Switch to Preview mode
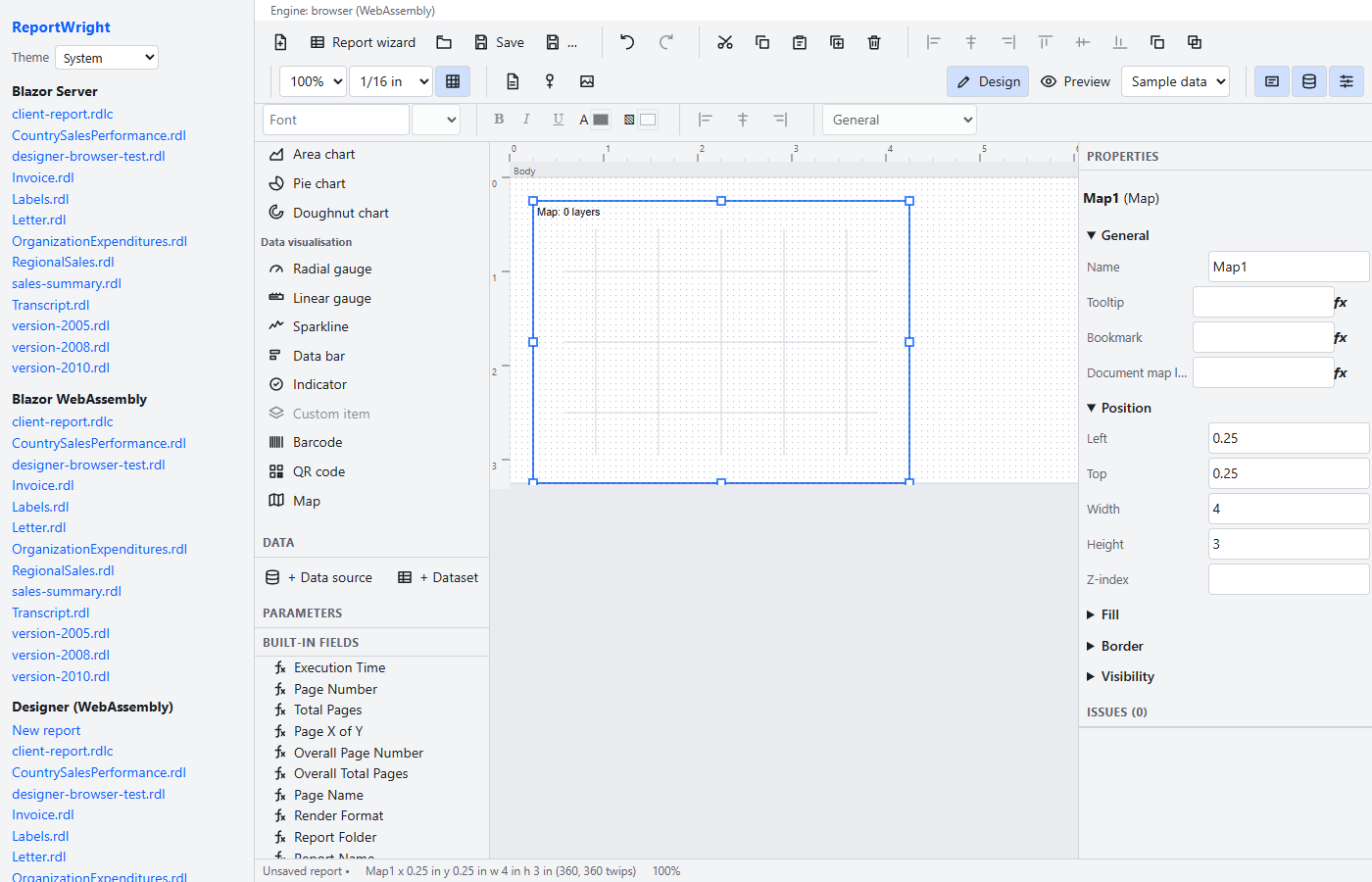 (x=1075, y=81)
